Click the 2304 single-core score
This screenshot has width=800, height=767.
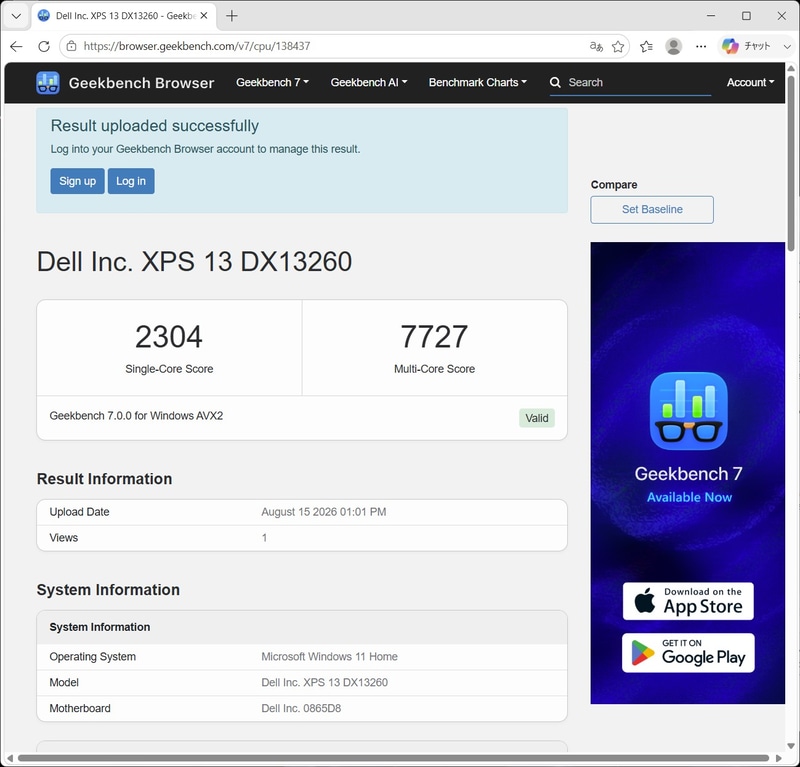[x=169, y=337]
